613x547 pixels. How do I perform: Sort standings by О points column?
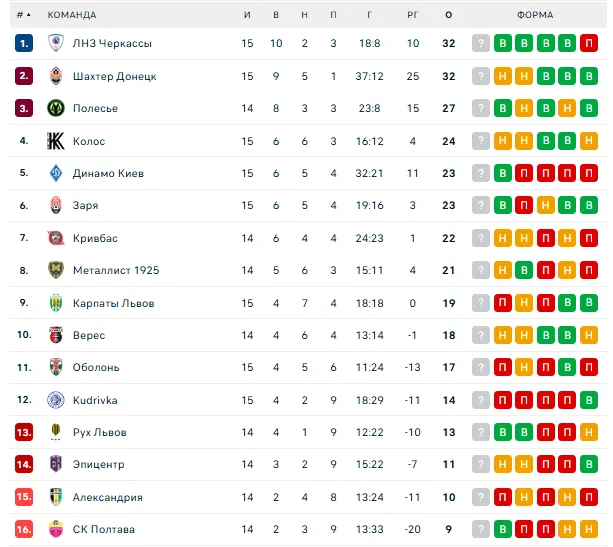click(448, 15)
